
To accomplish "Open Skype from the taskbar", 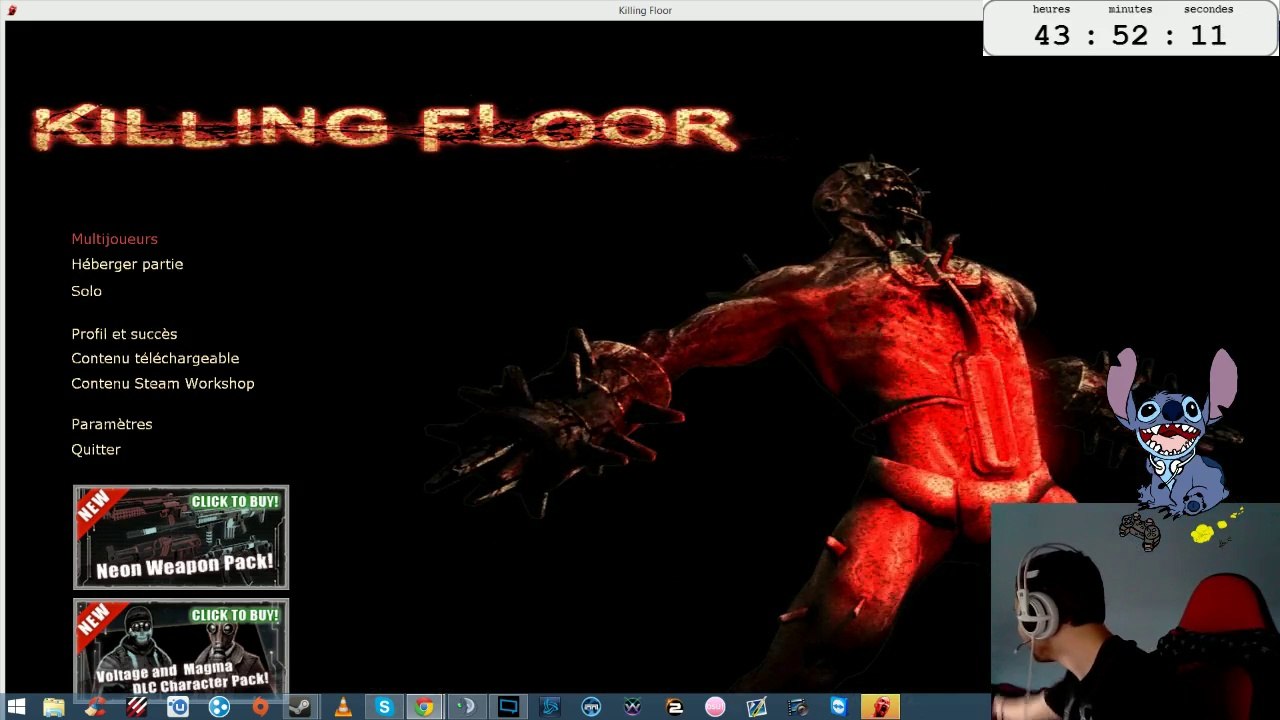I will tap(384, 707).
